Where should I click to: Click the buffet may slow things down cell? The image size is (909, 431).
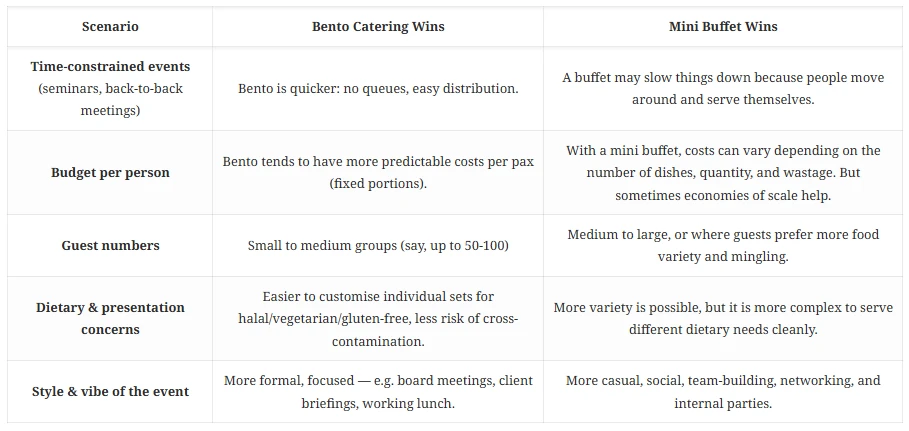click(722, 88)
